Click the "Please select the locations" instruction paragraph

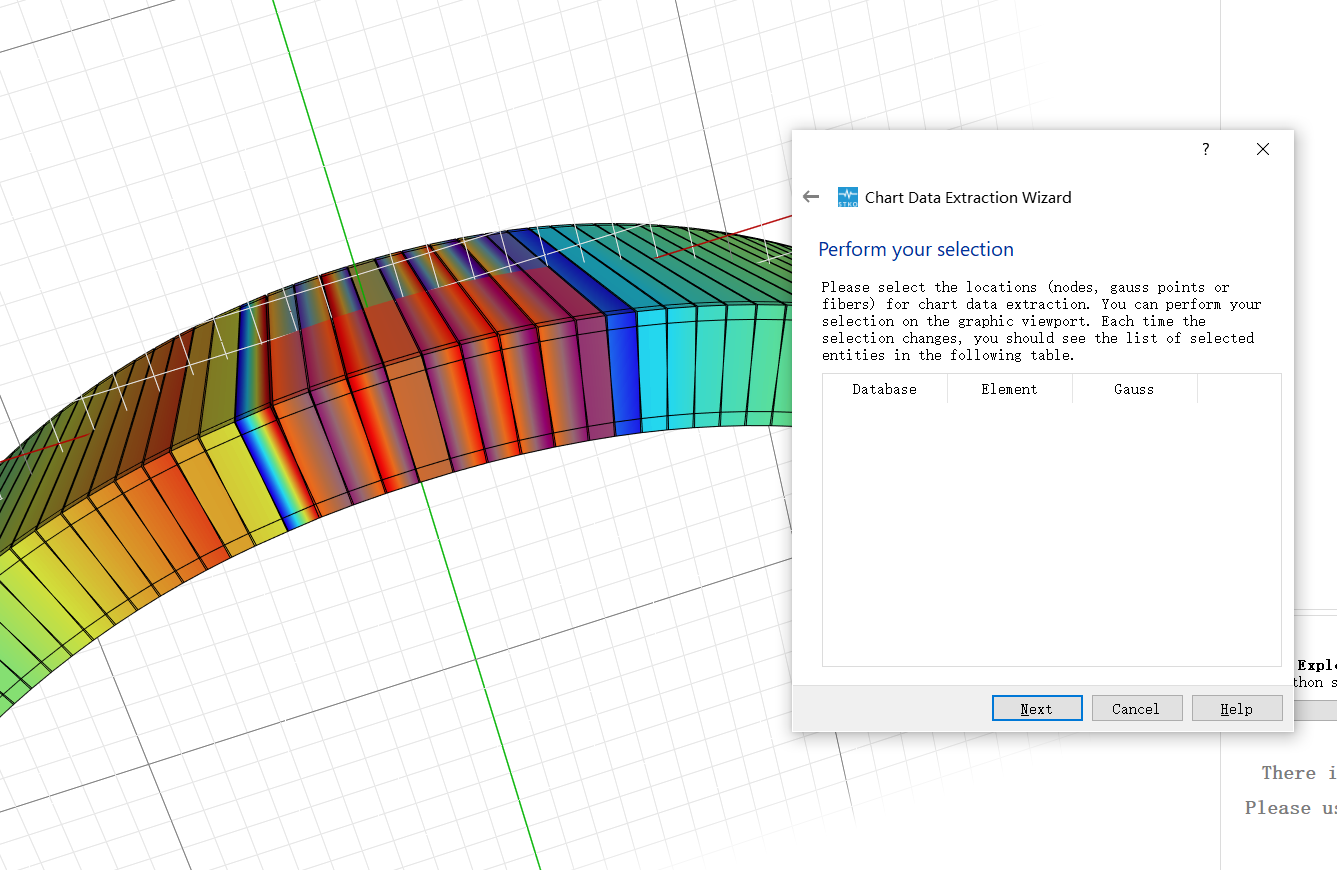[x=1042, y=321]
